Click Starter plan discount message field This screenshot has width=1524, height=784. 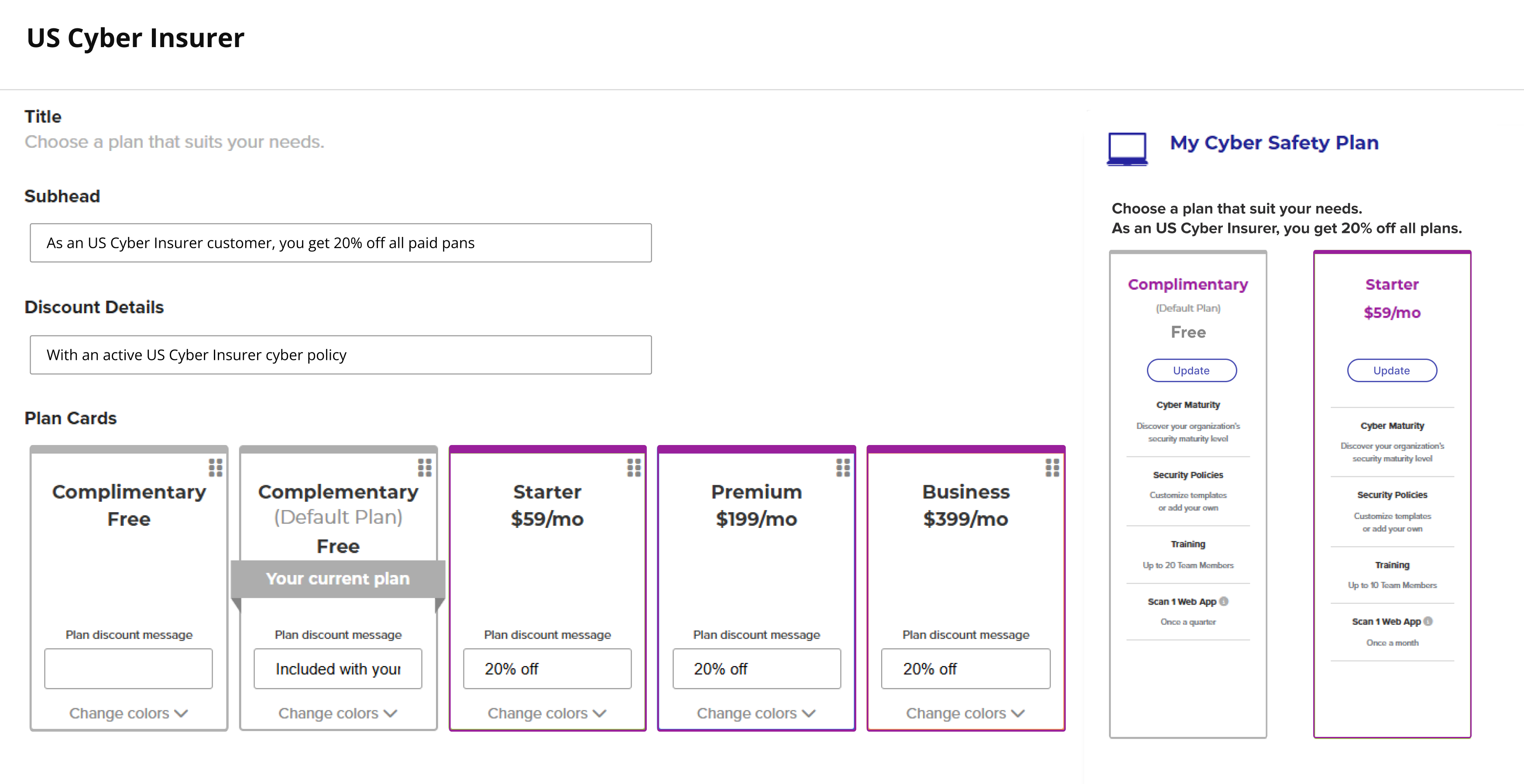point(547,669)
